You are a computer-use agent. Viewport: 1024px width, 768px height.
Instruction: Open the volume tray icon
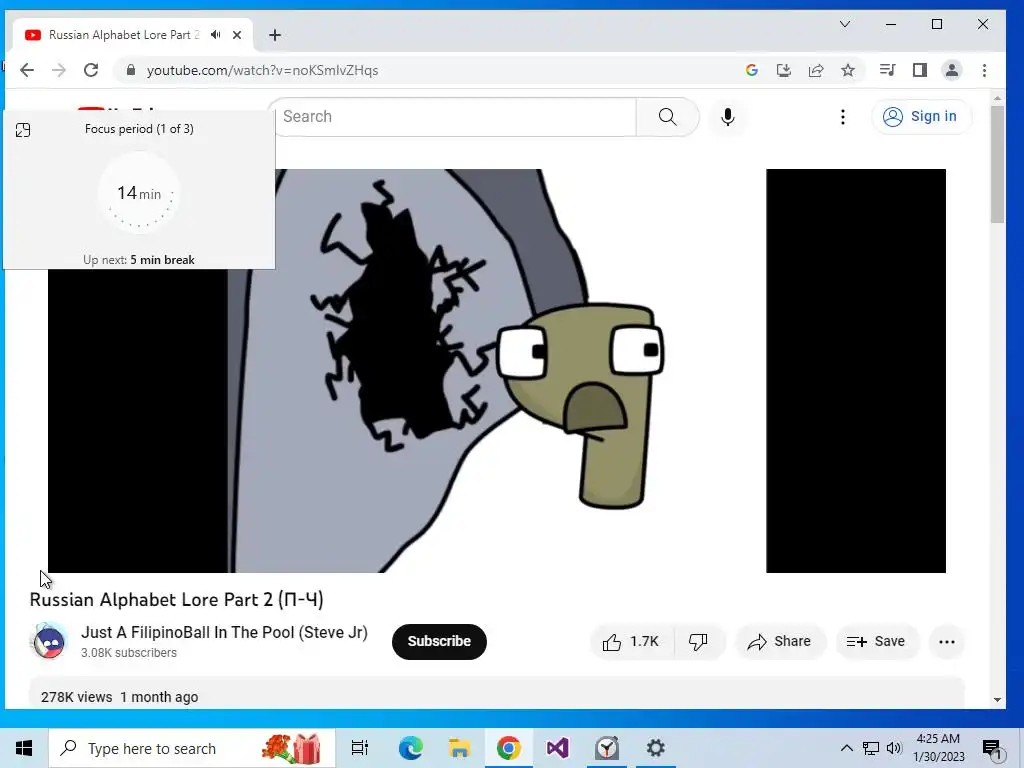[x=894, y=748]
